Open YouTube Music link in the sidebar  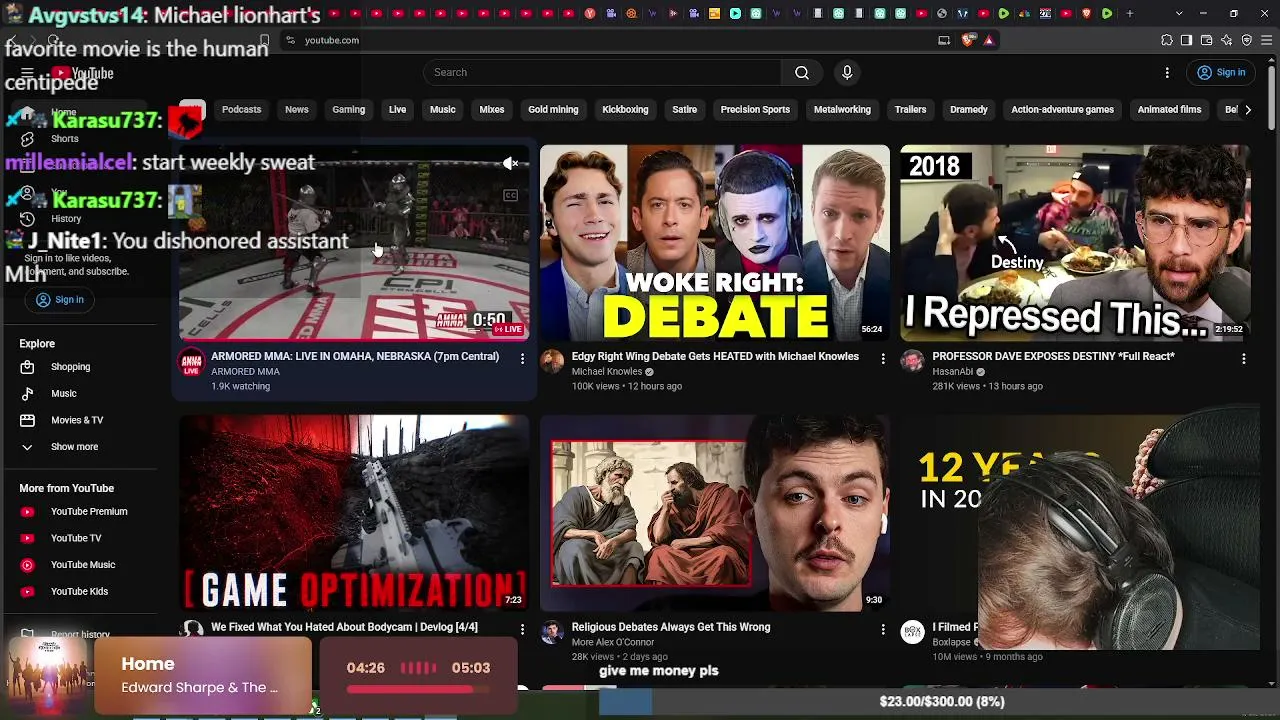(80, 565)
